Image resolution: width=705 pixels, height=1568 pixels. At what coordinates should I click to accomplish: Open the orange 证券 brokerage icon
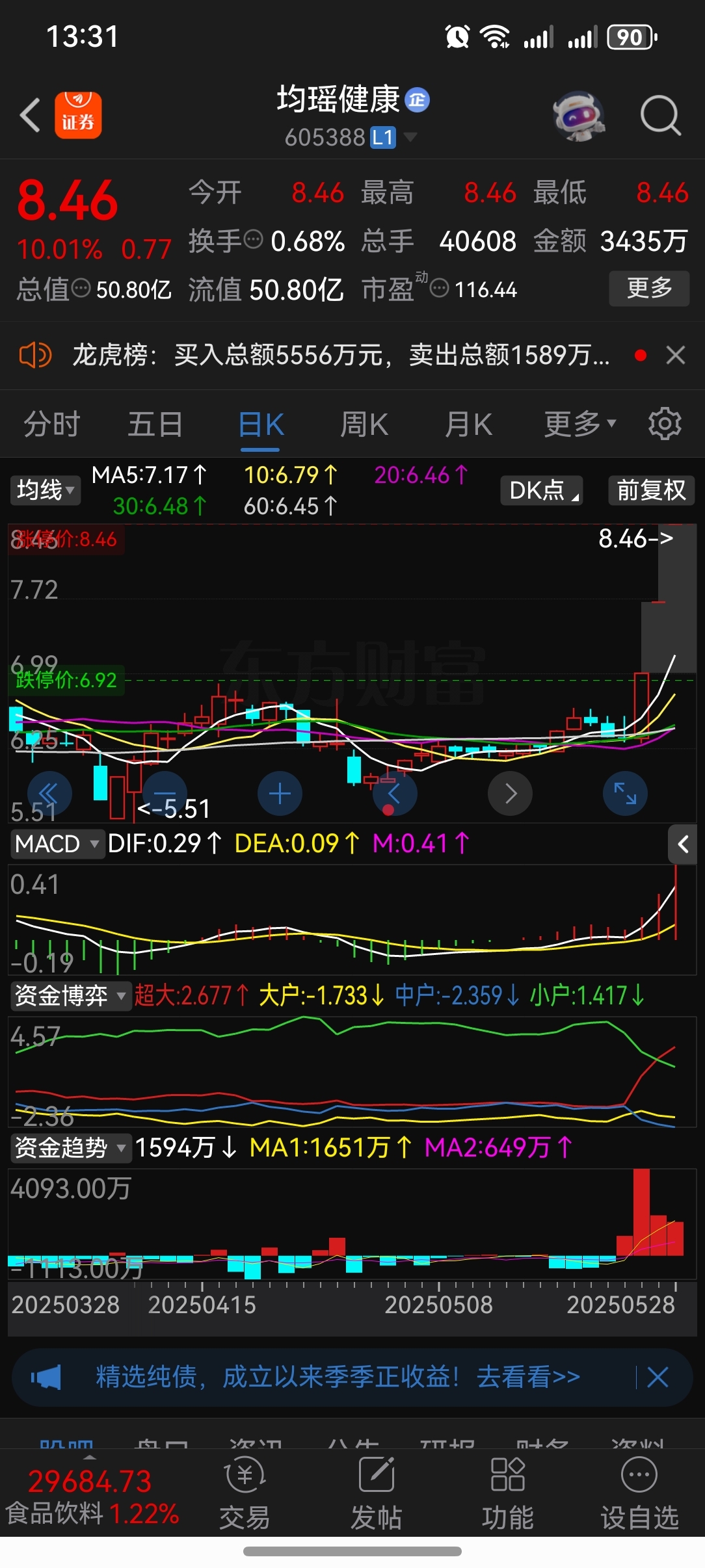point(78,115)
